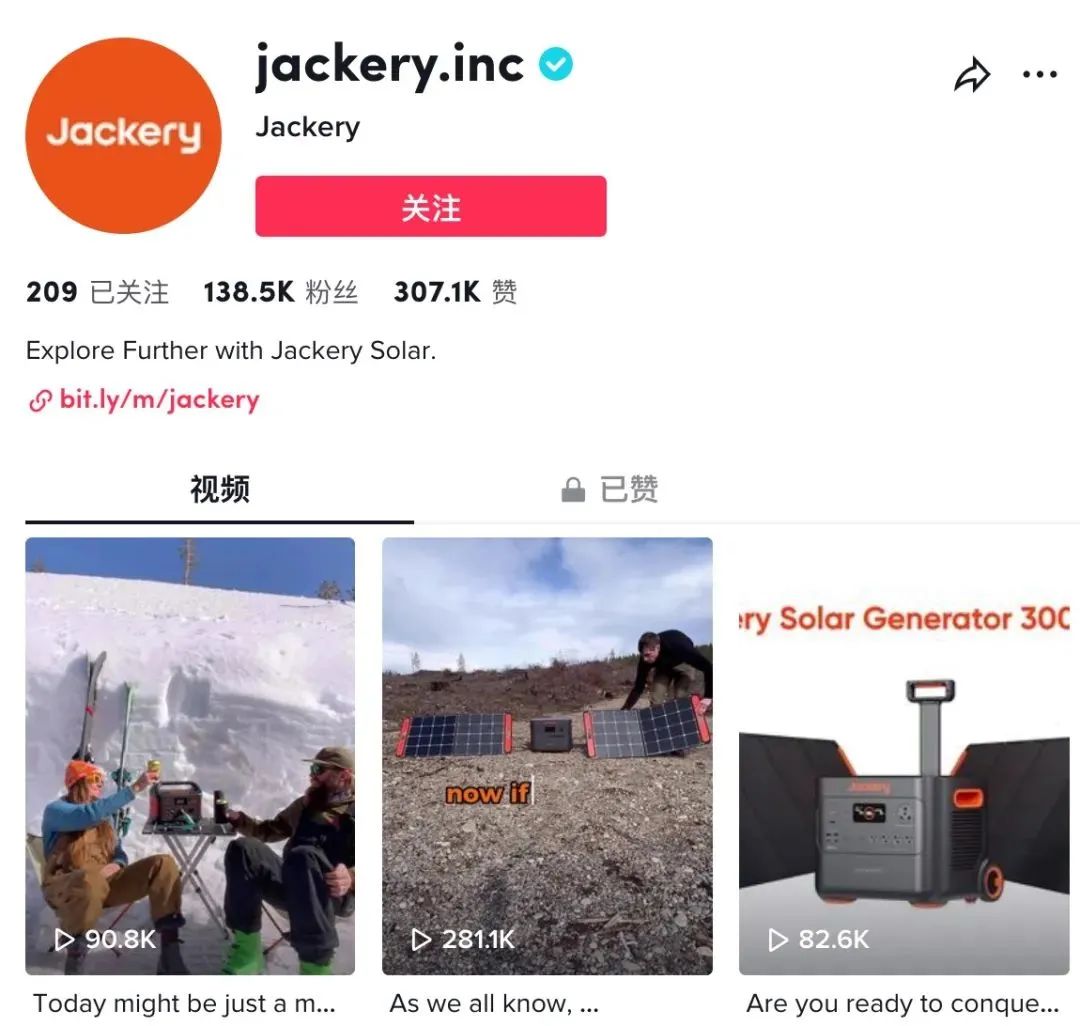This screenshot has width=1080, height=1026.
Task: Click the share arrow icon
Action: (x=972, y=75)
